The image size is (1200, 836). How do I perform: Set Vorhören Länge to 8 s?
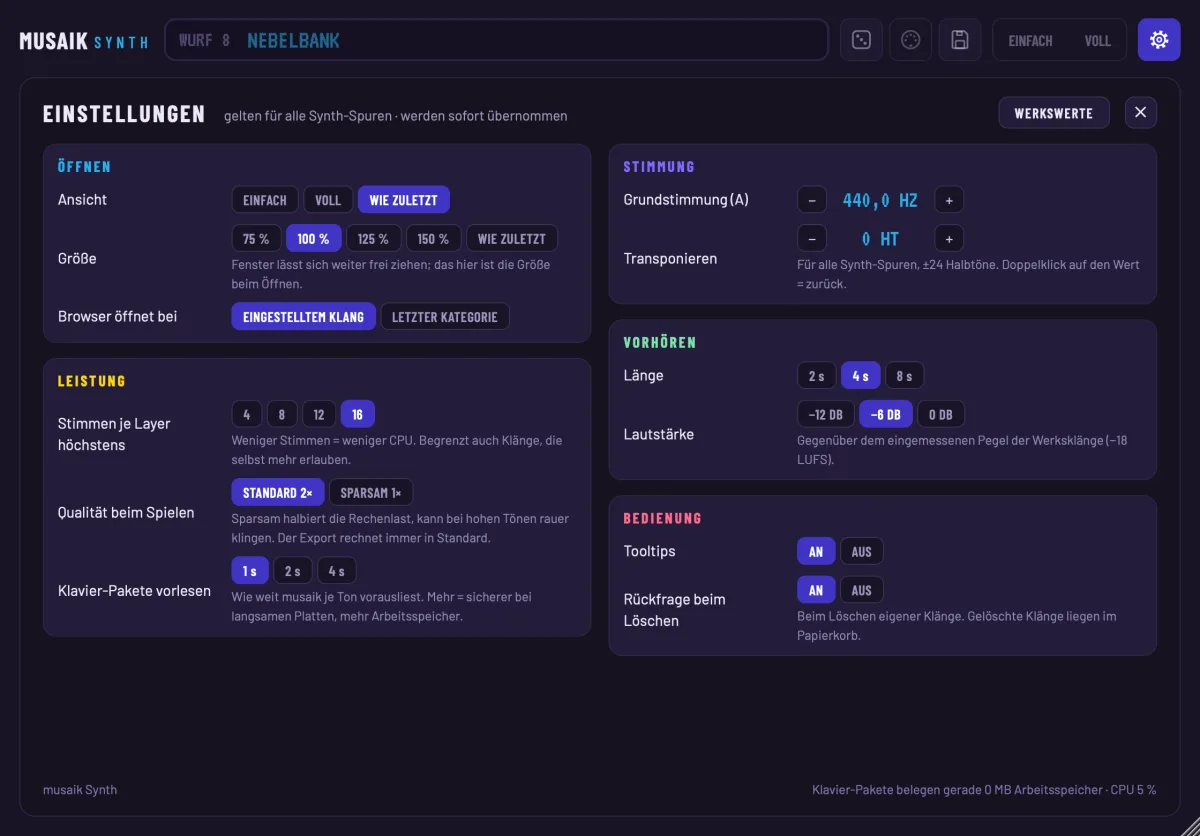(x=904, y=376)
